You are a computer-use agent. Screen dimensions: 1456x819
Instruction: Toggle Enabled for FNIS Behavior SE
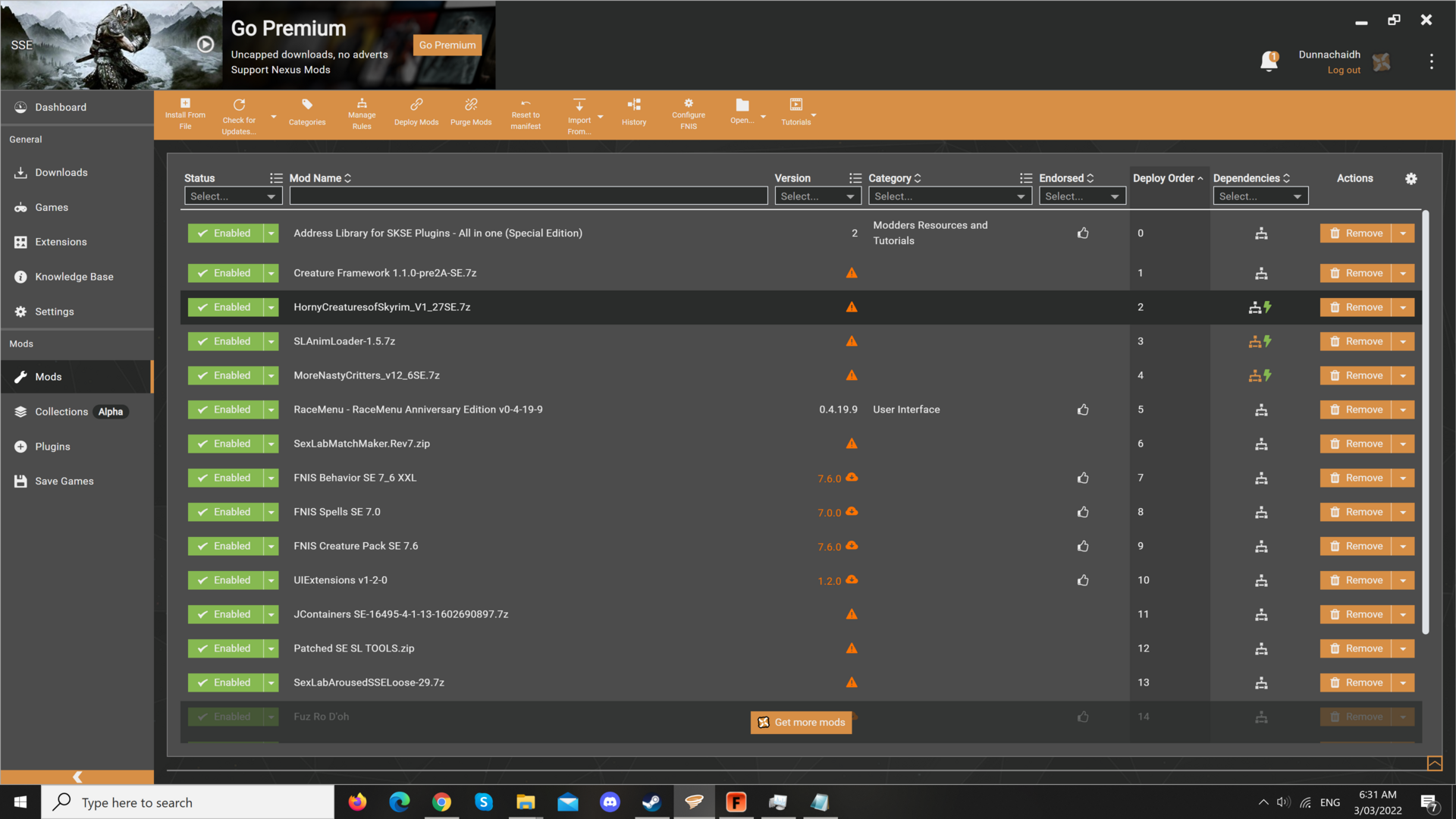(225, 478)
